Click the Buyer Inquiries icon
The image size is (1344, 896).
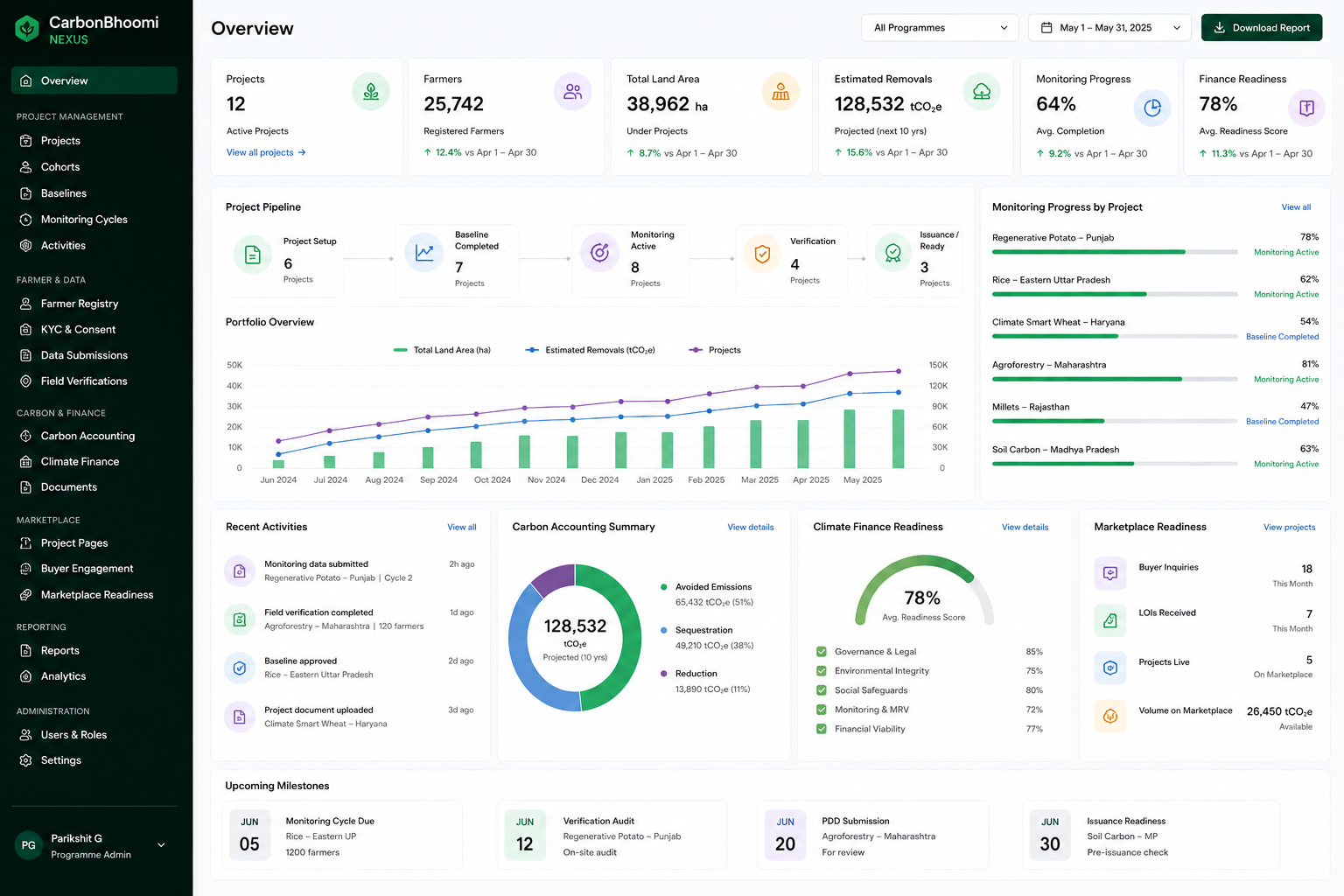point(1110,573)
